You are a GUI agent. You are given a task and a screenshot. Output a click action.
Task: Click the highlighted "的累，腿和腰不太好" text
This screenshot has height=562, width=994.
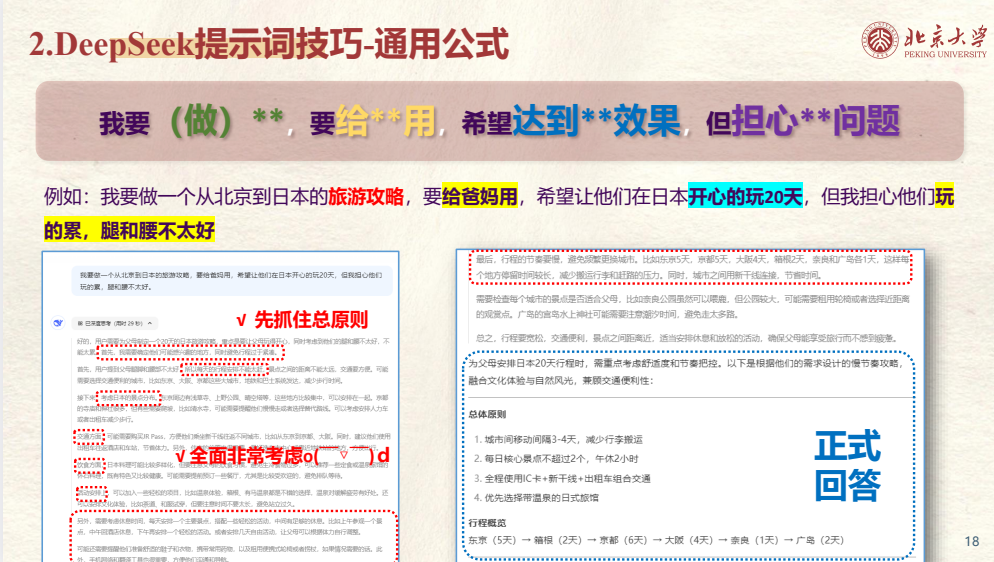pos(129,230)
